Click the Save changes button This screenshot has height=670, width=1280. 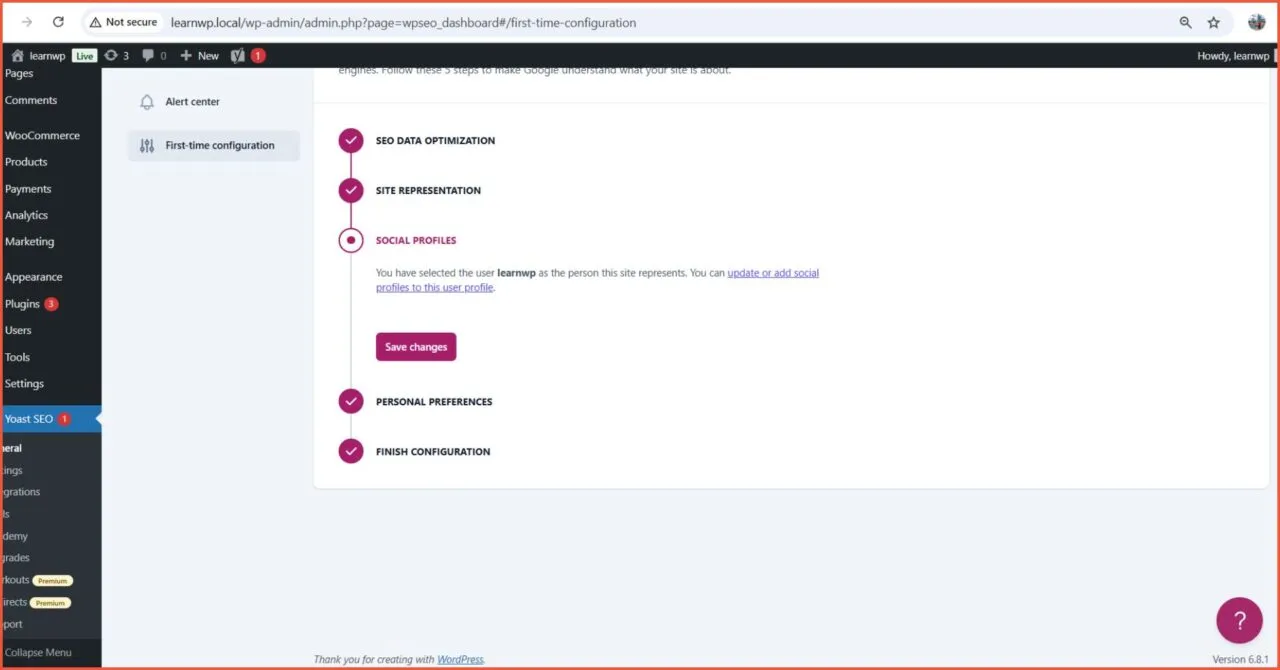click(415, 346)
